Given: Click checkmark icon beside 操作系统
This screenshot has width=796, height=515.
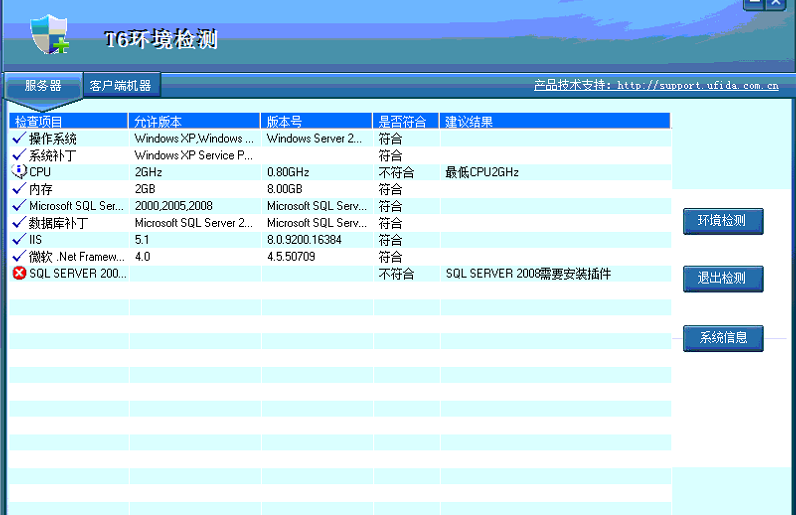Looking at the screenshot, I should [19, 138].
